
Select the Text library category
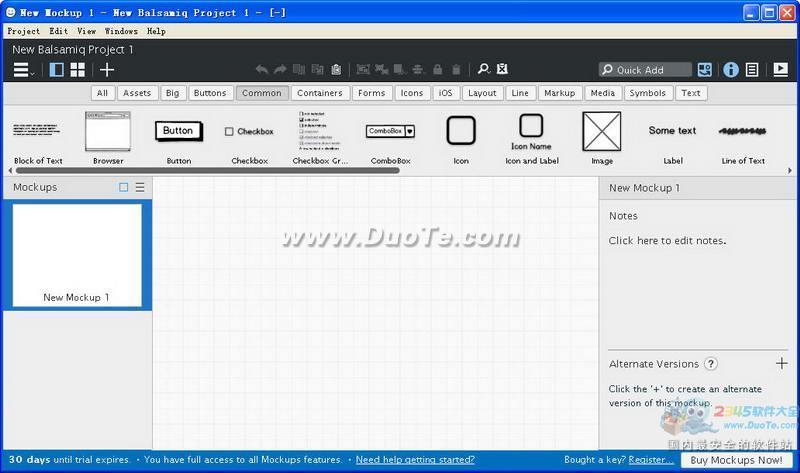coord(691,93)
